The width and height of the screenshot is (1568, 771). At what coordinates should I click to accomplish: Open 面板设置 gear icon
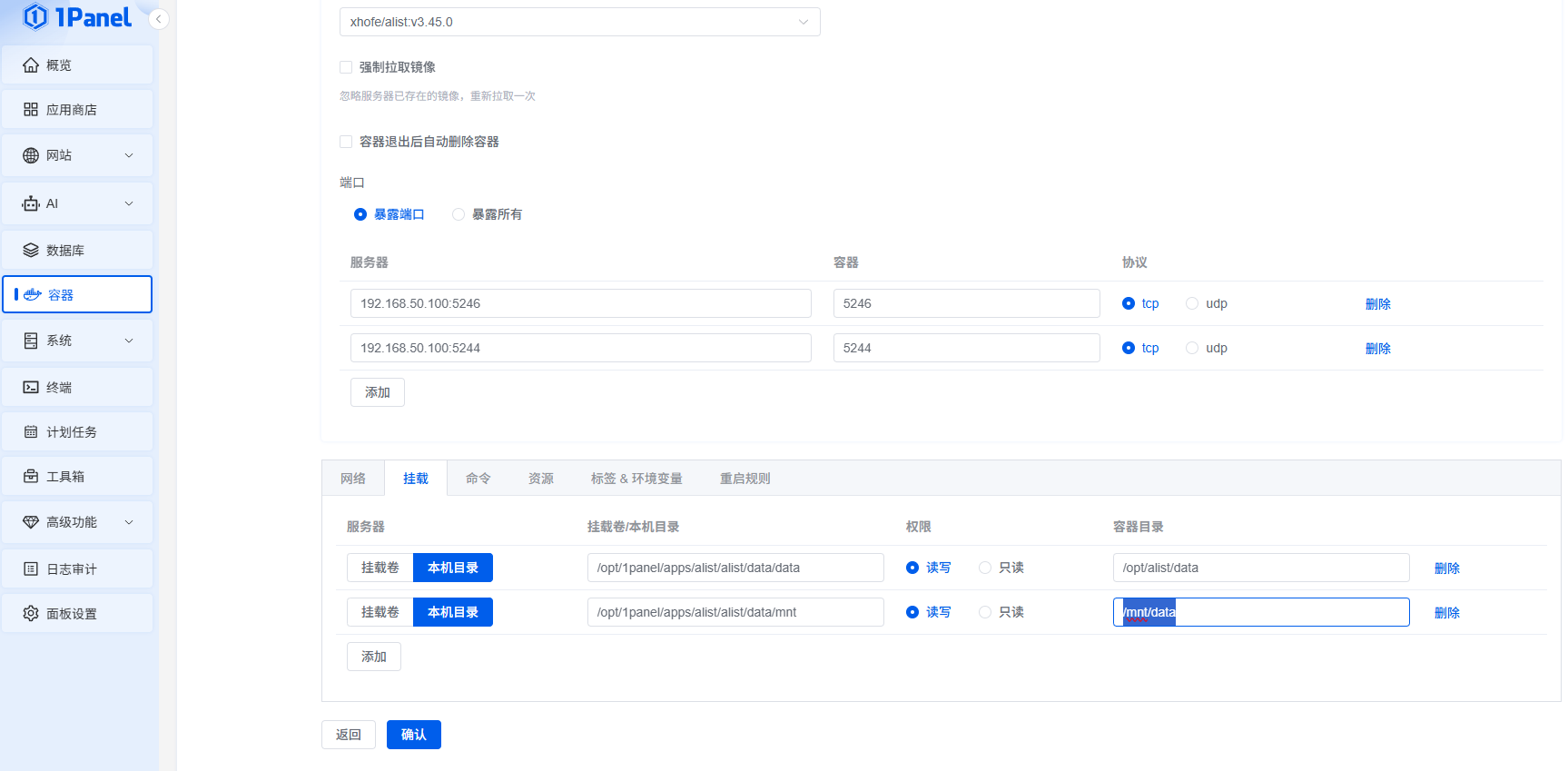31,614
